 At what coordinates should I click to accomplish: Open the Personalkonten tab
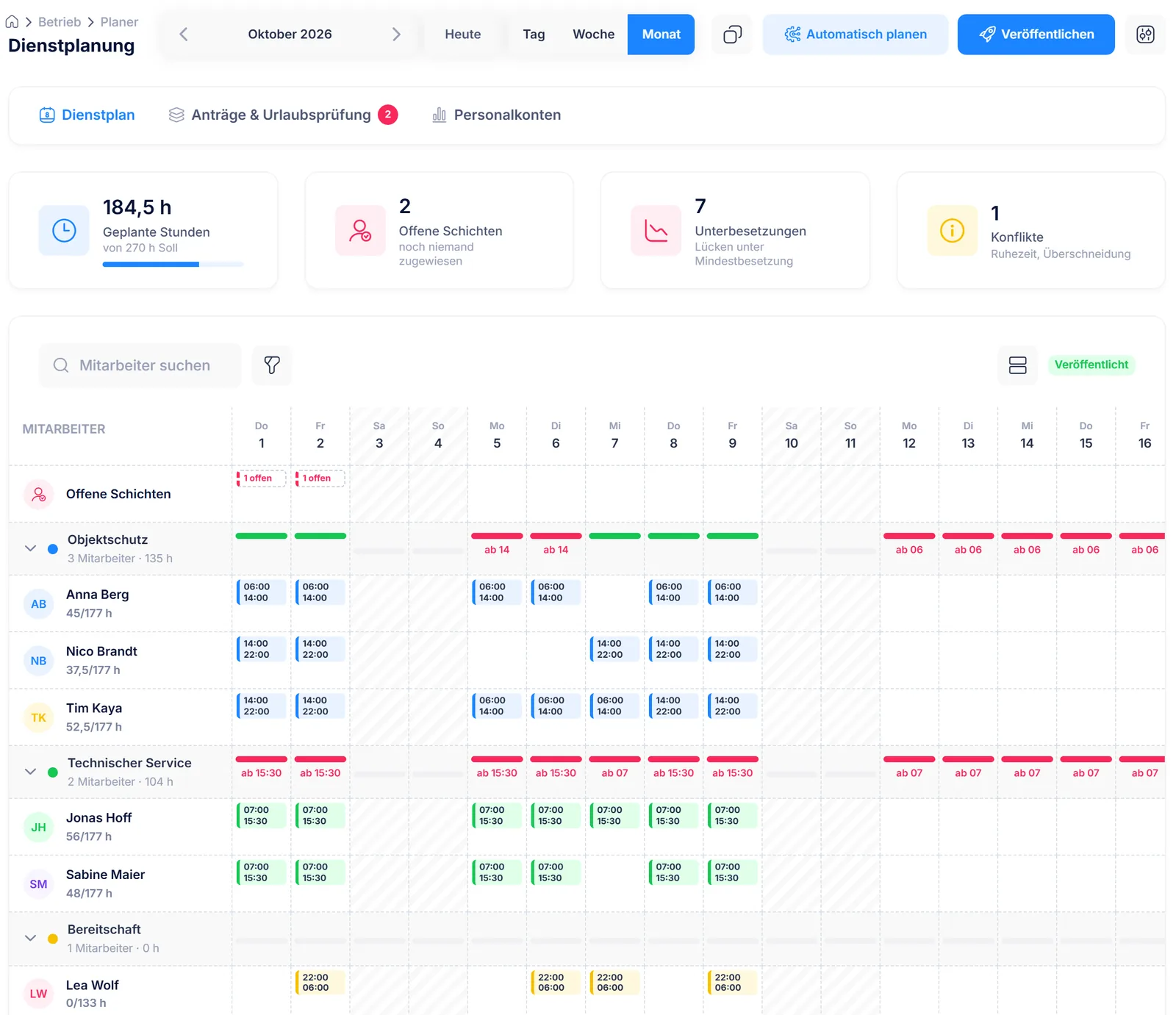tap(496, 115)
